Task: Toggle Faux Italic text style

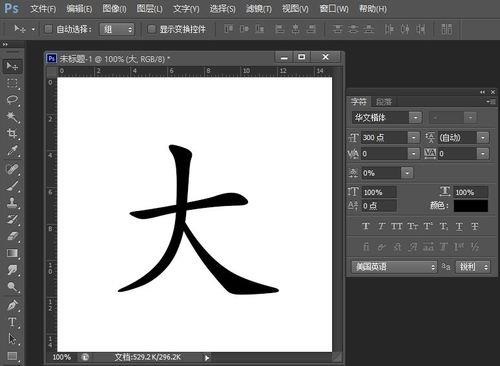Action: point(381,226)
